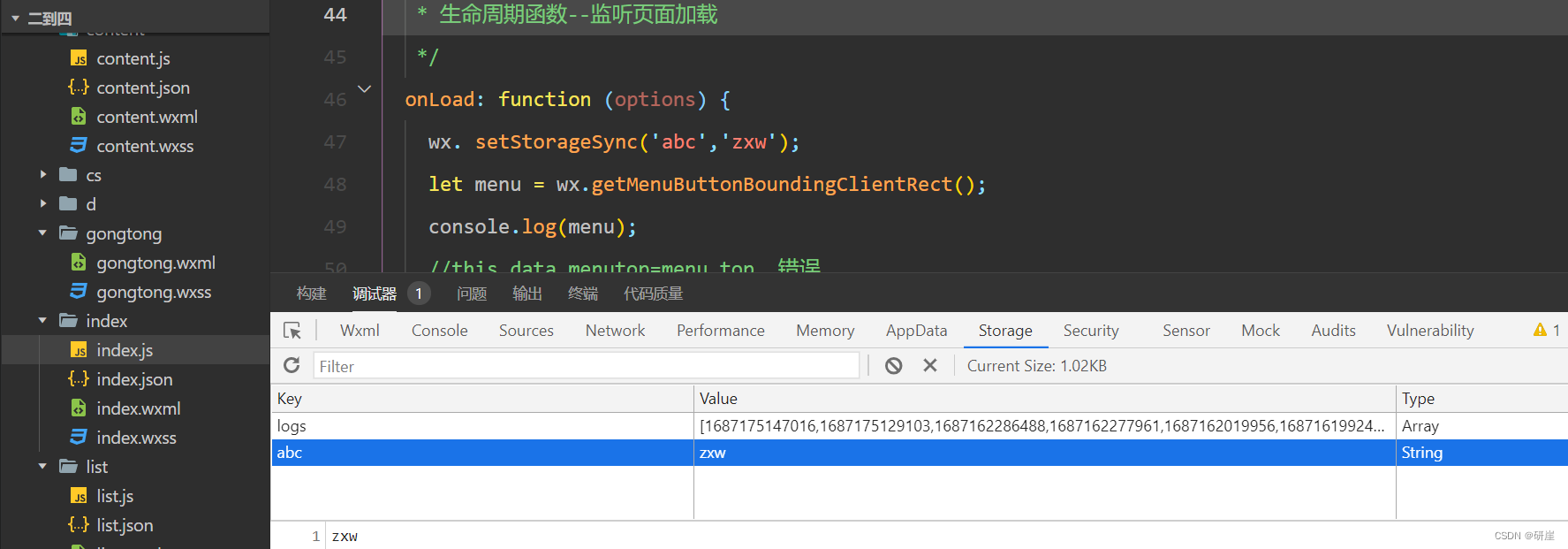Screen dimensions: 1568x549
Task: Click the index.wxss file icon
Action: (x=79, y=438)
